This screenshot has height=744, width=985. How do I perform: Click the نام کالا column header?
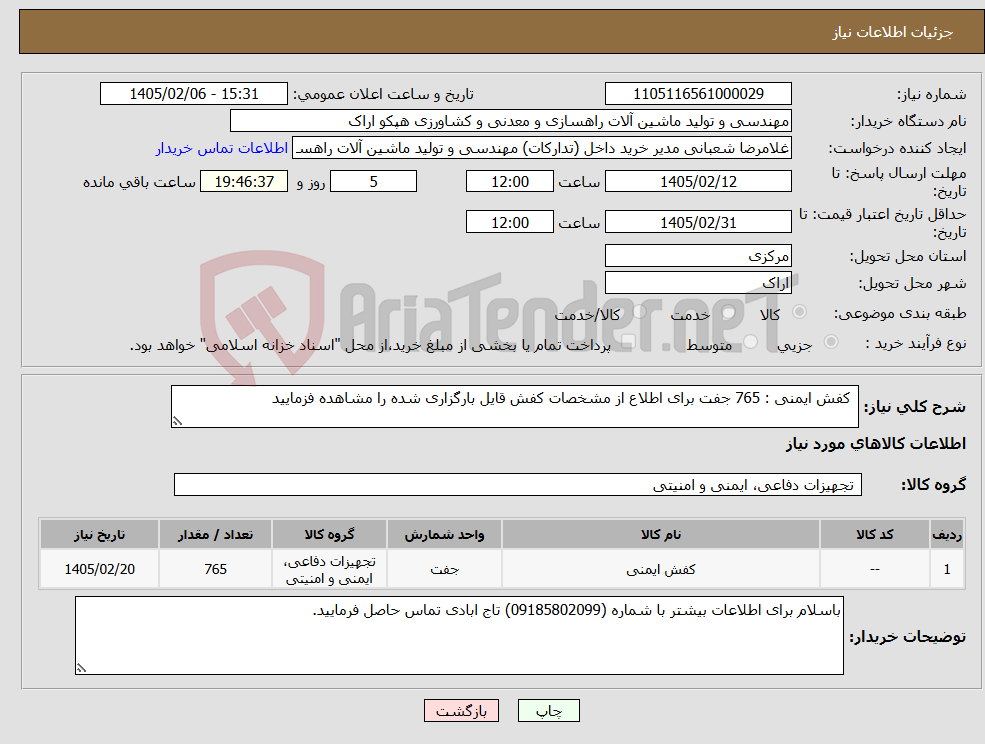660,534
